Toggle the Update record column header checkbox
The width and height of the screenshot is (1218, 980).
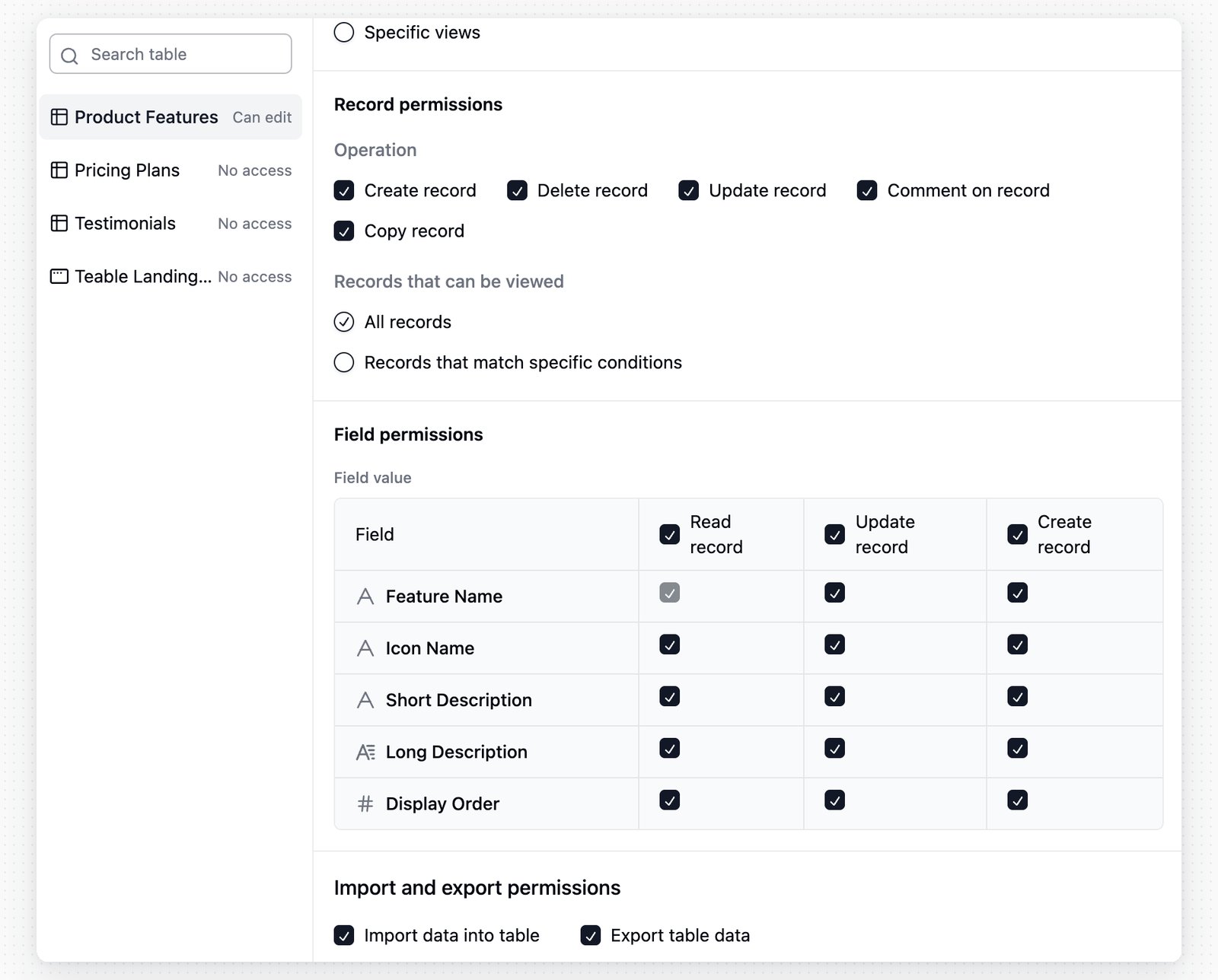[x=835, y=534]
